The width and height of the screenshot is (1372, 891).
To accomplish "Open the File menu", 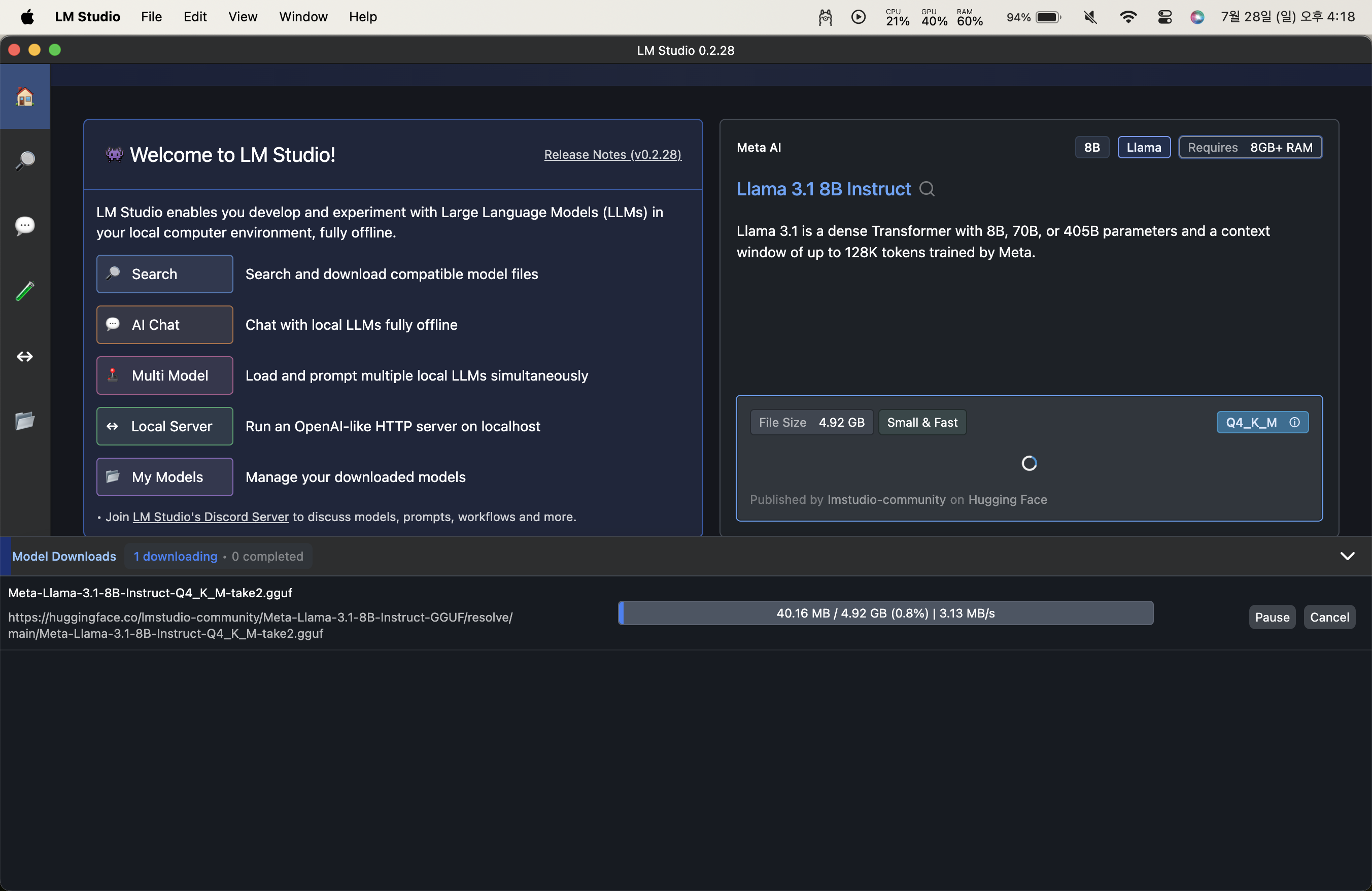I will coord(151,17).
